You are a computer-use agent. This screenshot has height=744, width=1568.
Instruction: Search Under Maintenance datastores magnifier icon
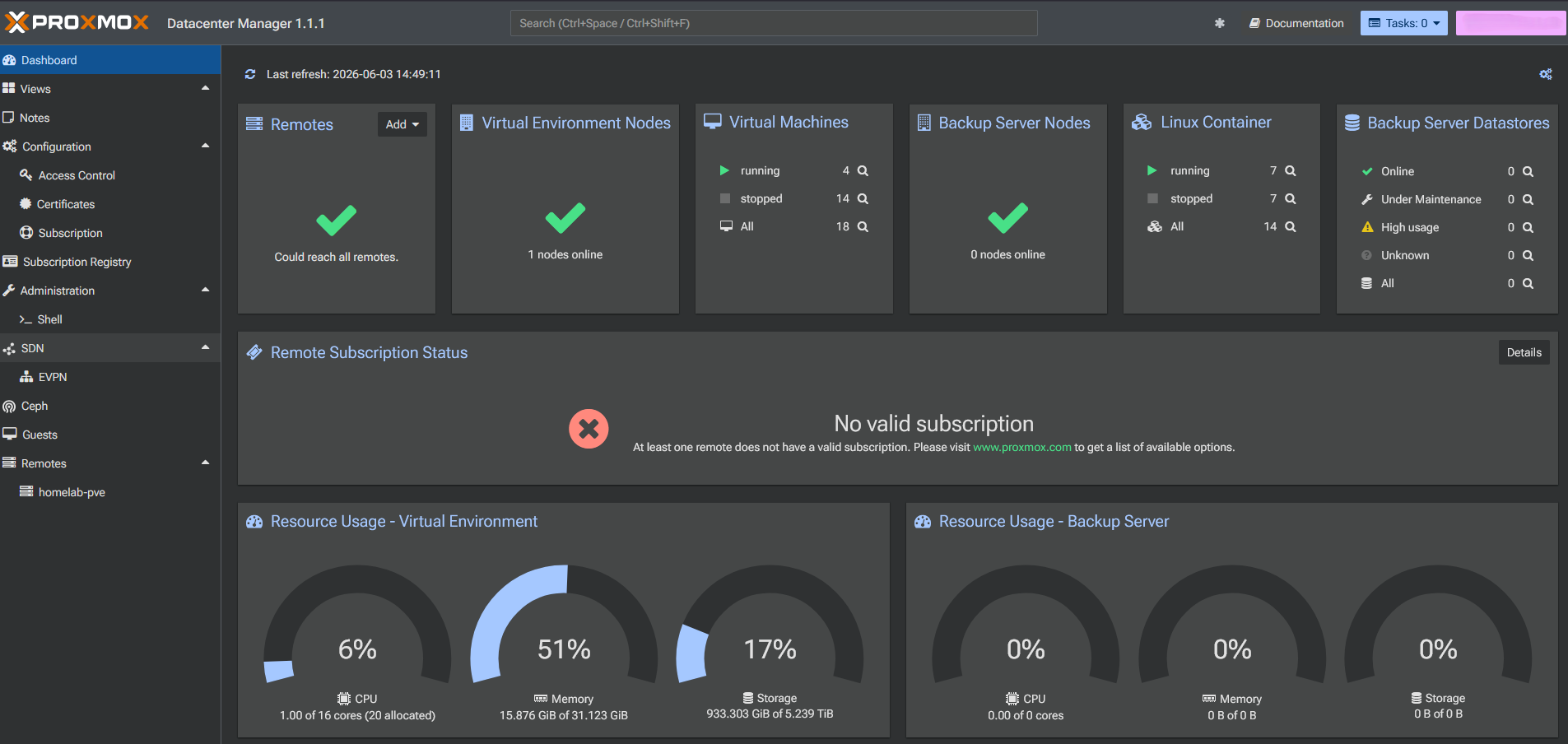pos(1528,199)
